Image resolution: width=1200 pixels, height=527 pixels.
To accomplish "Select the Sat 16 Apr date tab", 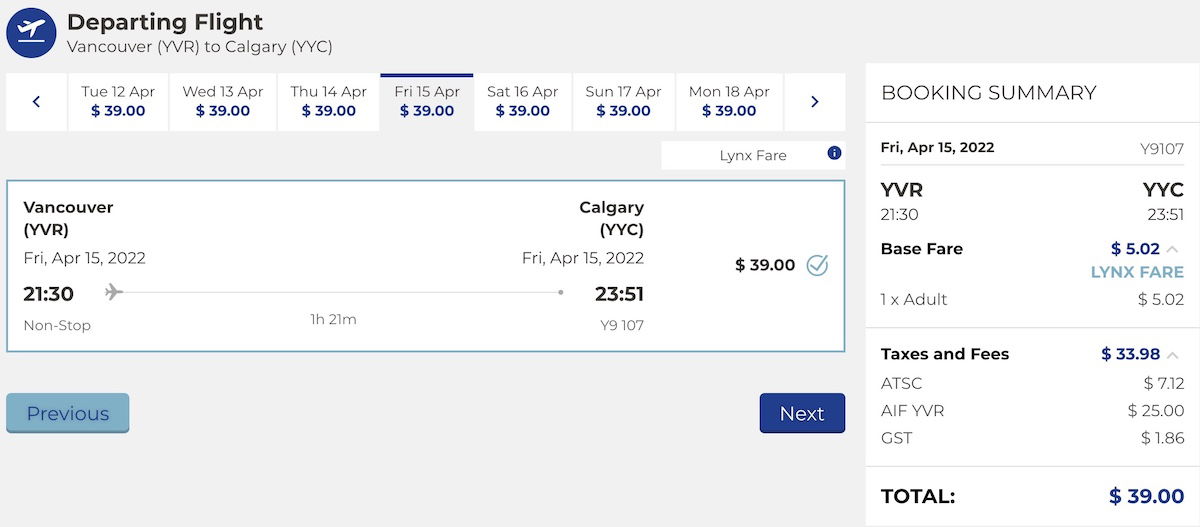I will pos(523,102).
